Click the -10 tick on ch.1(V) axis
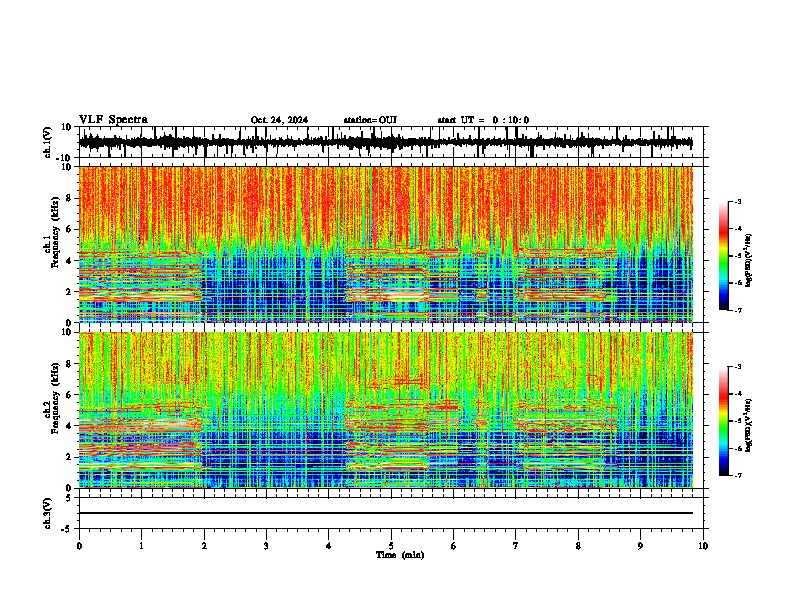The image size is (792, 612). point(65,158)
